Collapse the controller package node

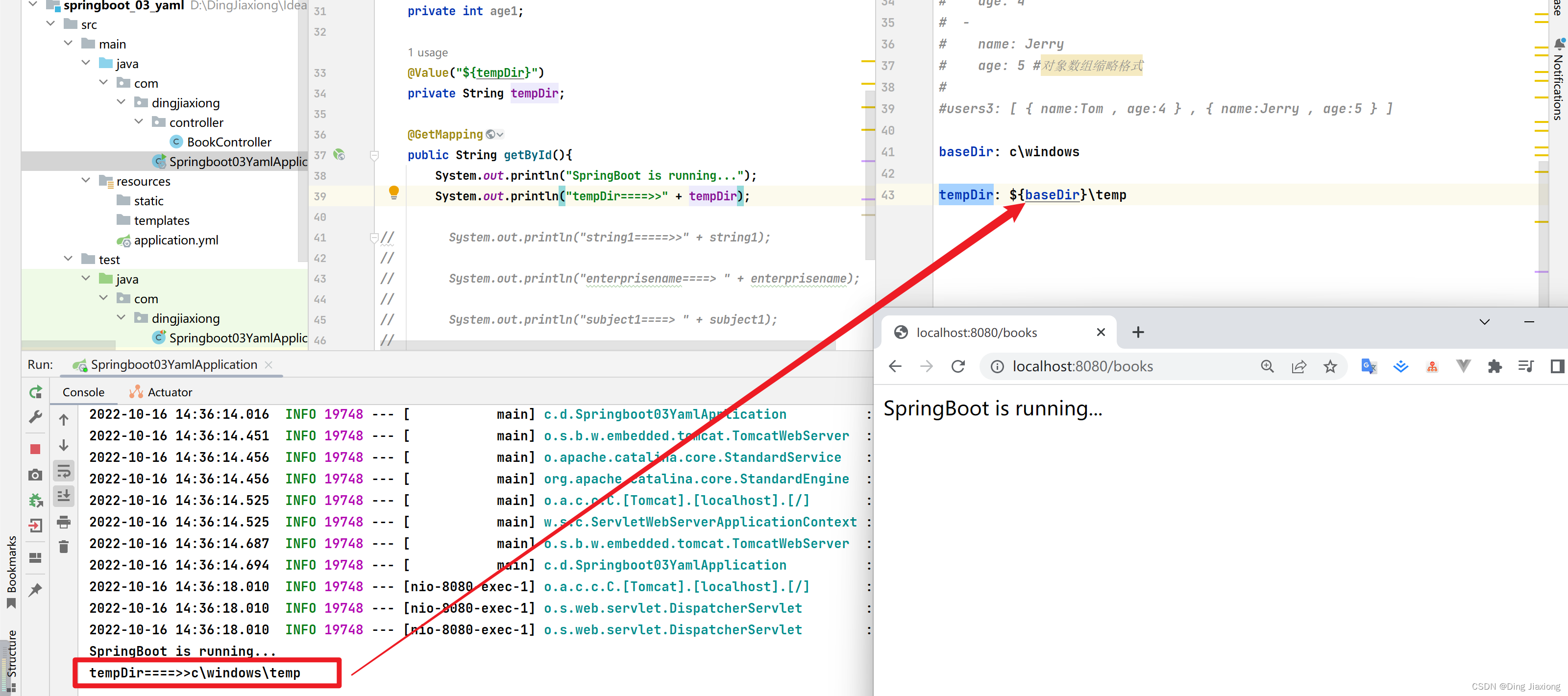pos(139,121)
